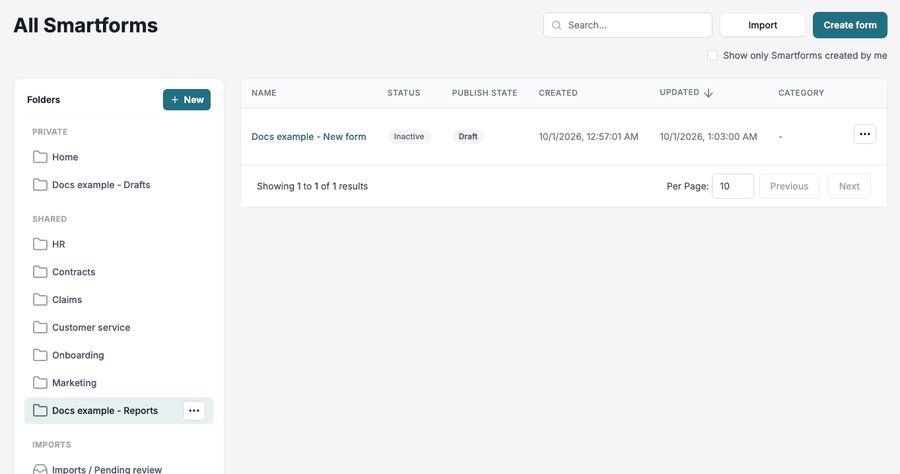
Task: Click the Imports / Pending review inbox icon
Action: tap(40, 469)
